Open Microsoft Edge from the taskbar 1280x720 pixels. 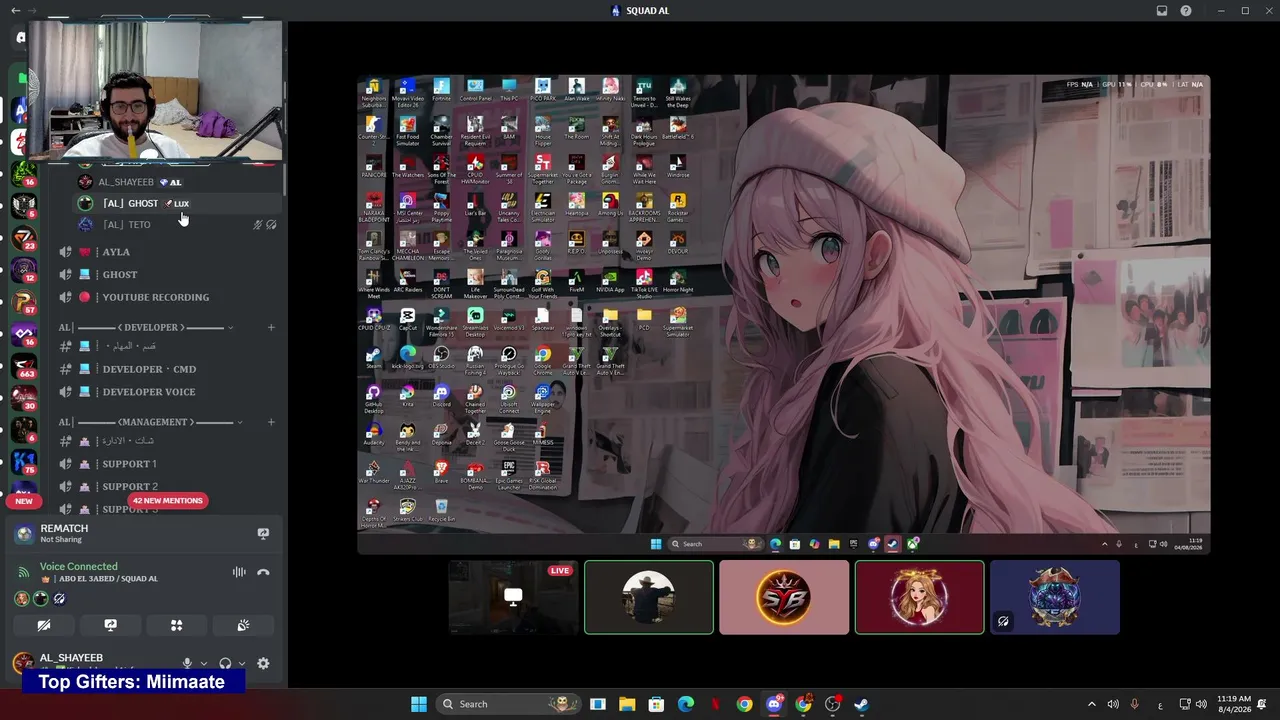tap(686, 704)
